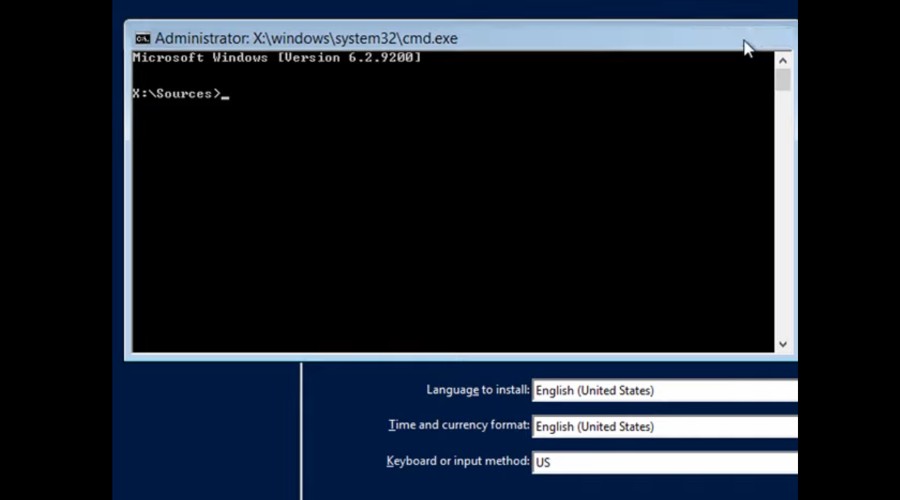Screen dimensions: 900x500
Task: Click the Language to install label
Action: coord(478,390)
